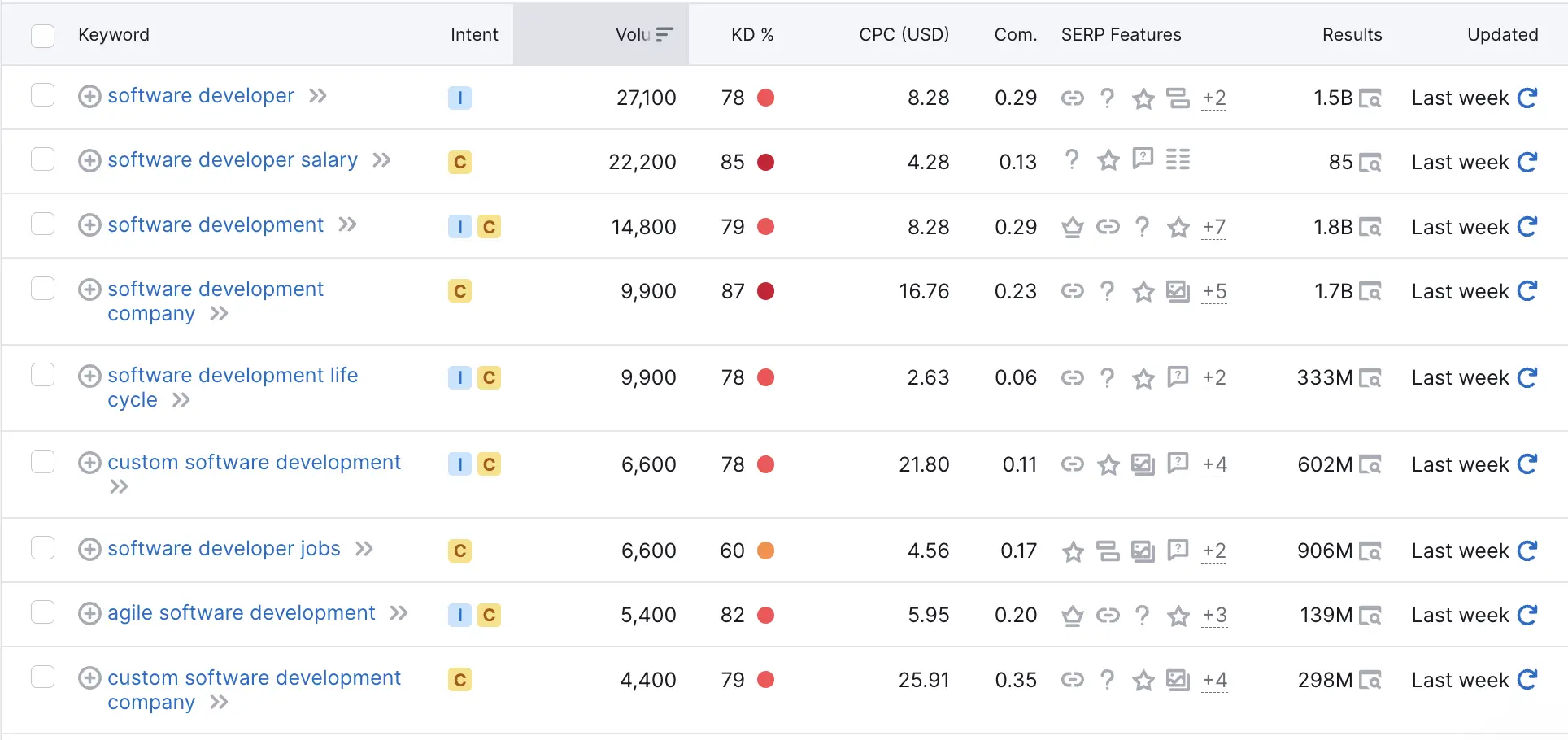The width and height of the screenshot is (1568, 740).
Task: Click the sort arrow on the Volume column
Action: pyautogui.click(x=664, y=34)
